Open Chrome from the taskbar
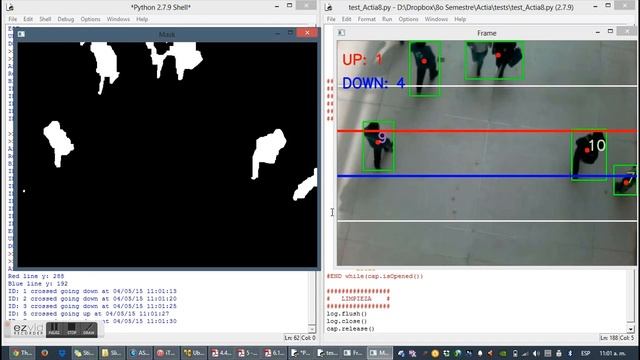This screenshot has height=360, width=640. pos(22,353)
